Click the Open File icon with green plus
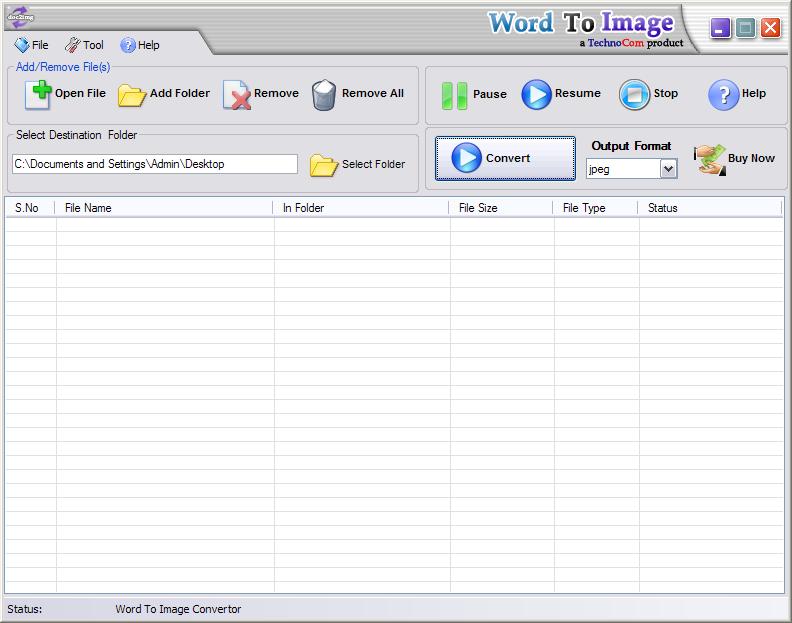Image resolution: width=792 pixels, height=623 pixels. [x=38, y=94]
